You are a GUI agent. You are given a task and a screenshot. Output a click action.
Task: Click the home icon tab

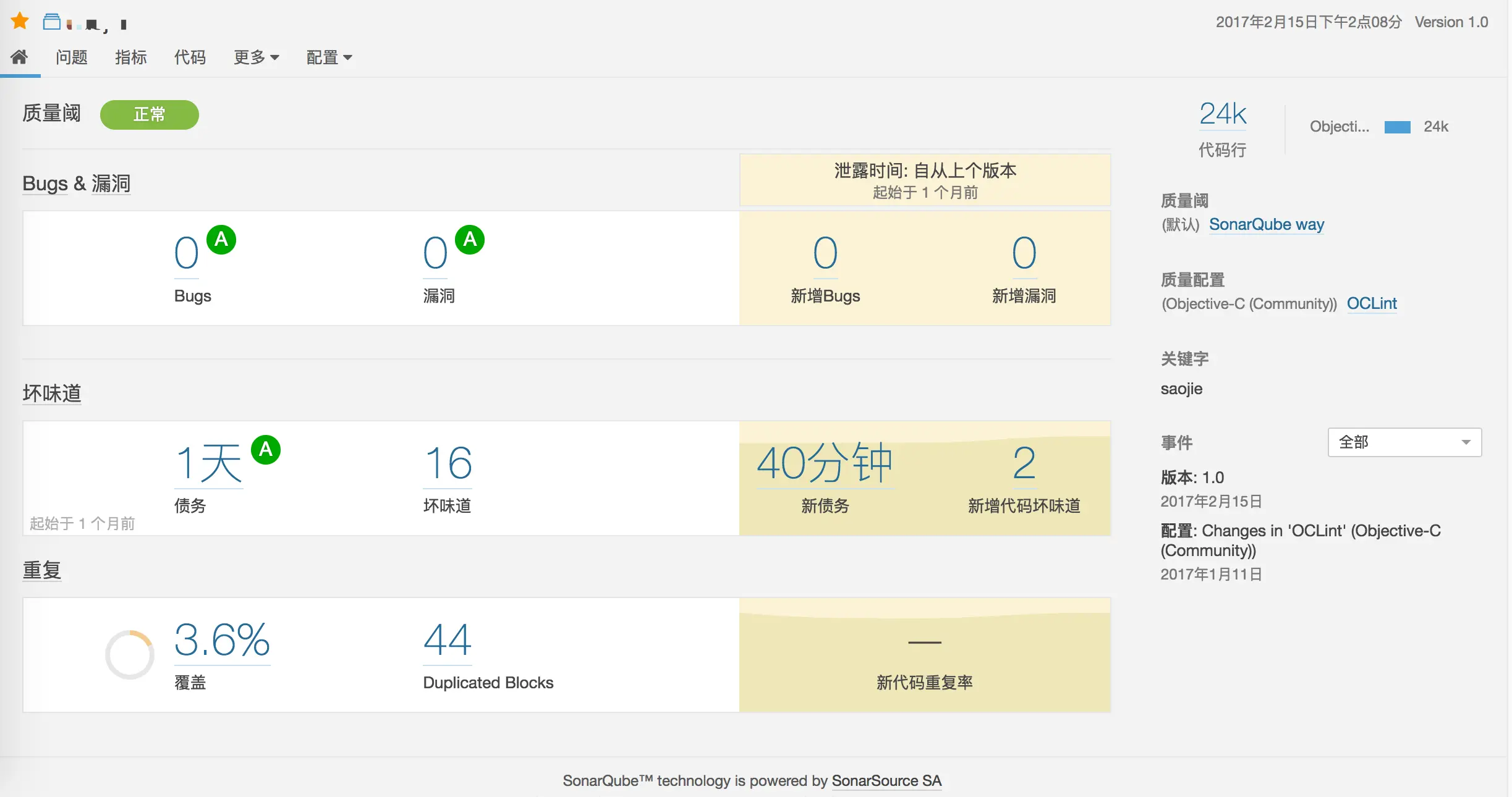[x=19, y=57]
